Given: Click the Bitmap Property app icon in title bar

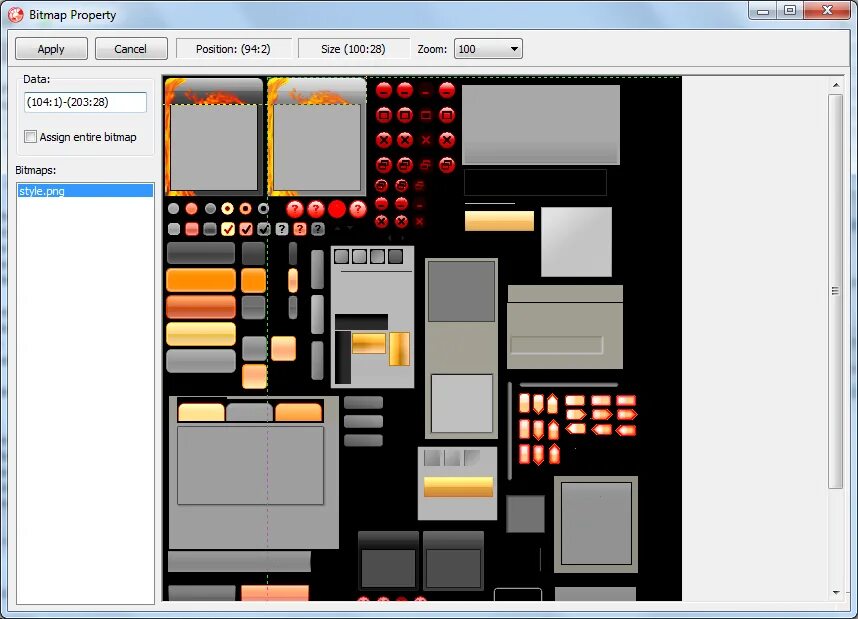Looking at the screenshot, I should pos(15,15).
